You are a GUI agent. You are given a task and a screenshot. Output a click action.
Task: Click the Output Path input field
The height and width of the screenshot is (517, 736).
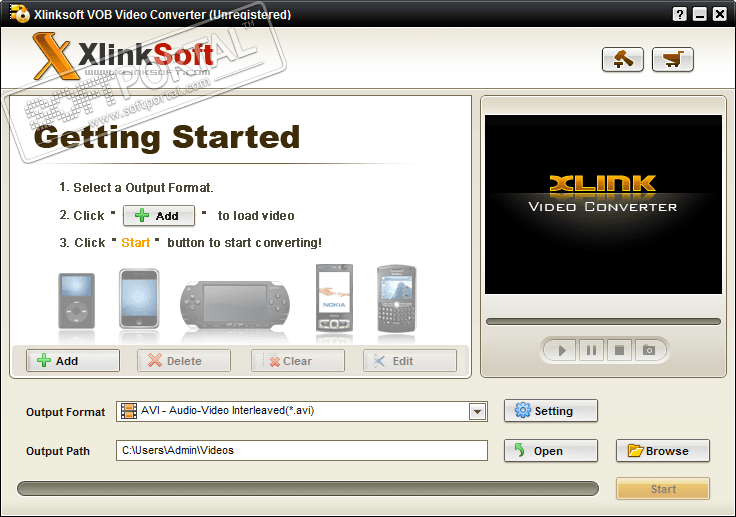[x=302, y=450]
